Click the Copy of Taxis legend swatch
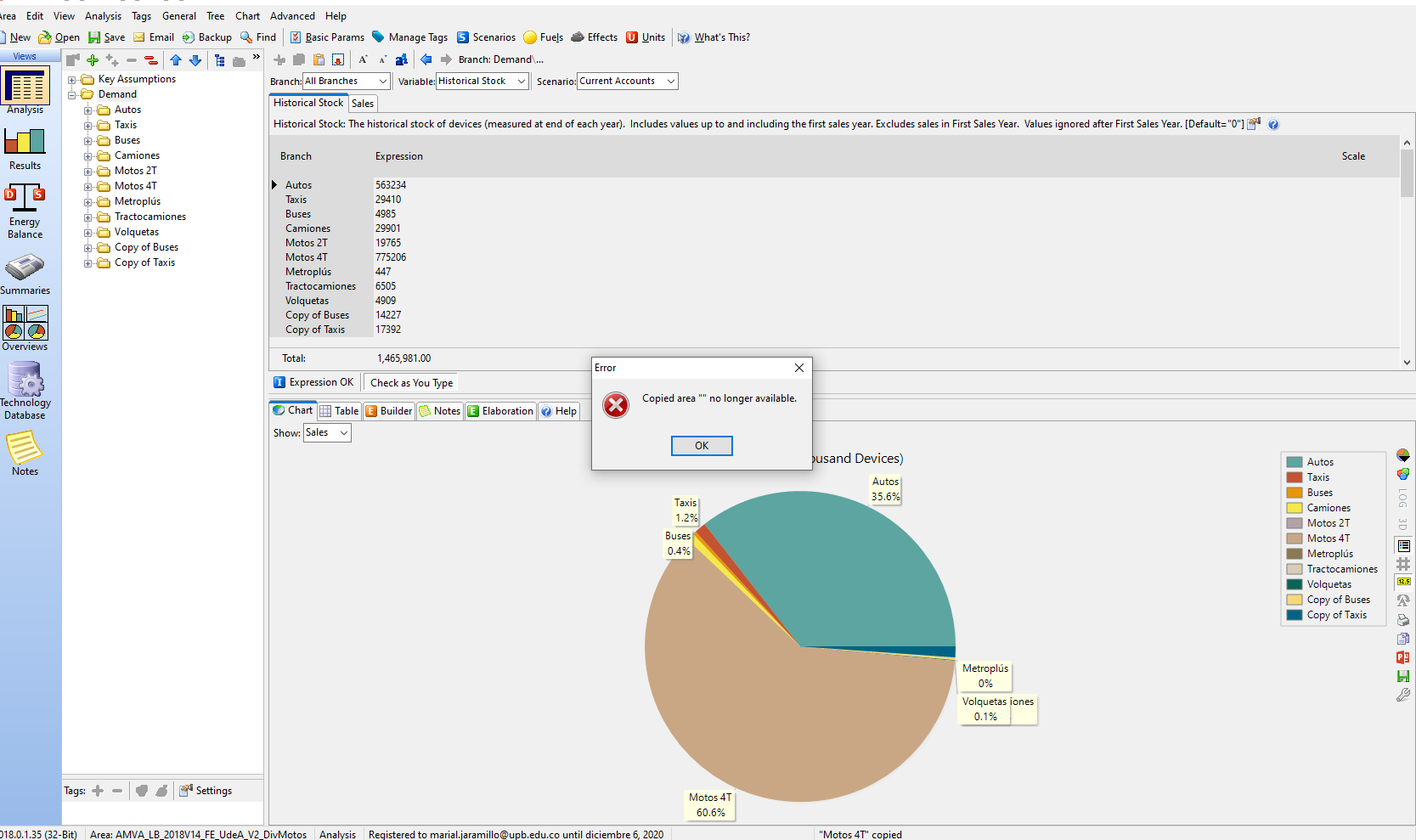Screen dimensions: 1416x840 click(x=1295, y=615)
